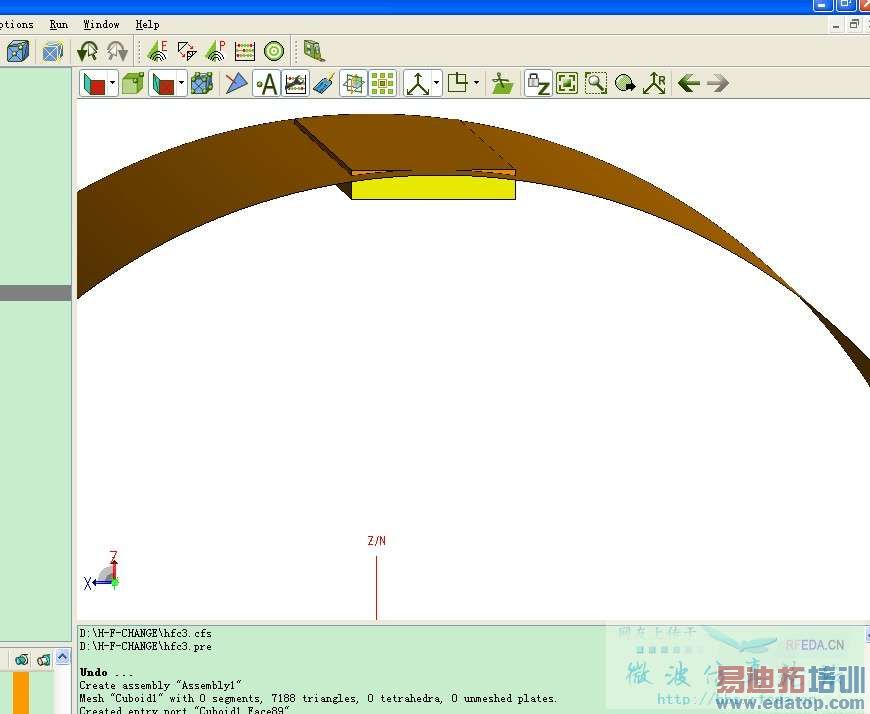Click the blue tag marker icon

324,84
